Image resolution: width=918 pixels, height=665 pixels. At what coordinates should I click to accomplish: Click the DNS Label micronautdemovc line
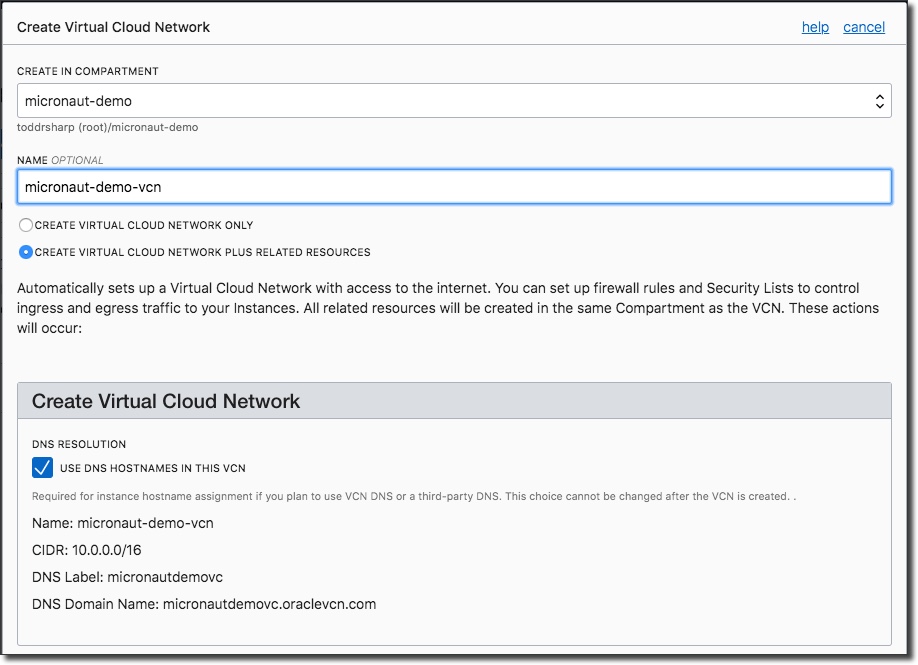[x=128, y=577]
